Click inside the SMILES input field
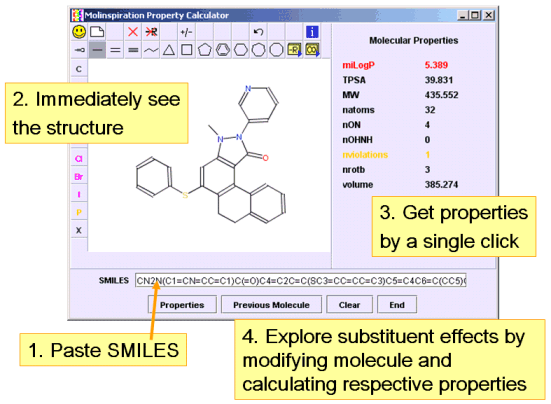551x404 pixels. pos(301,281)
